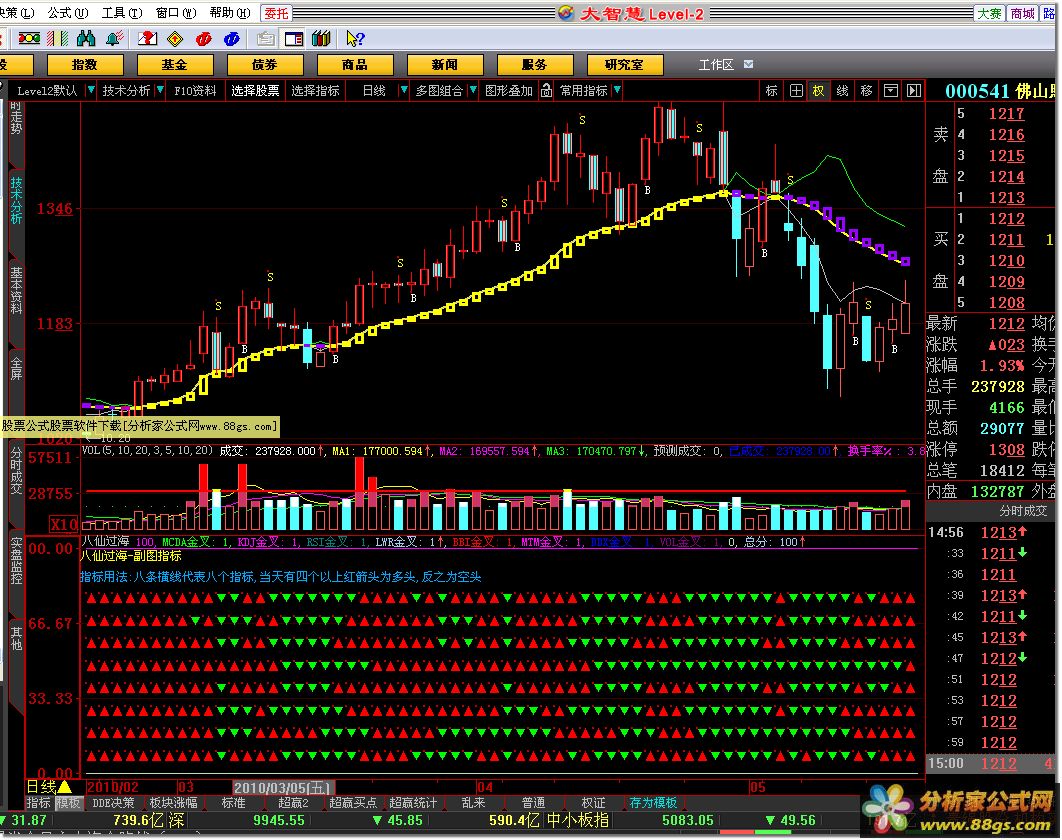Click the striped bars toolbar icon
Screen dimensions: 1062x840
(58, 39)
